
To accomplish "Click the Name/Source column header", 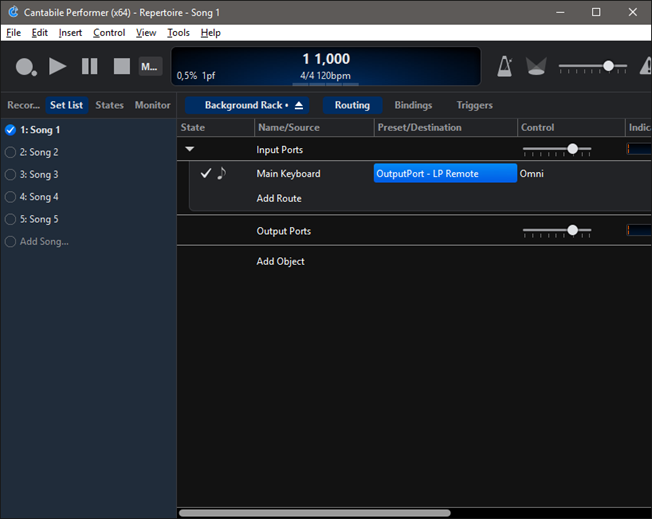I will 314,128.
